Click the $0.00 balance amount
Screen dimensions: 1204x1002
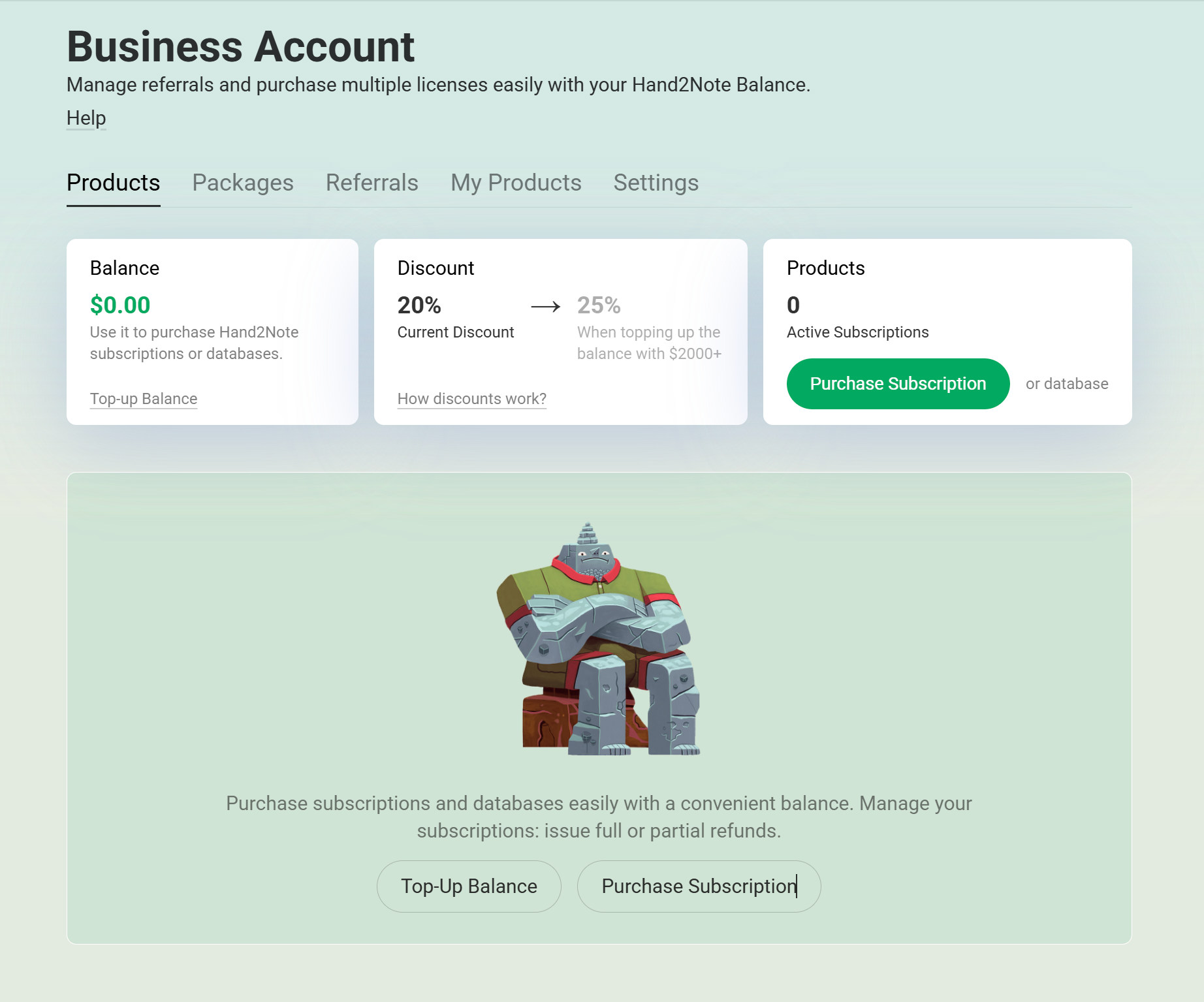point(120,305)
